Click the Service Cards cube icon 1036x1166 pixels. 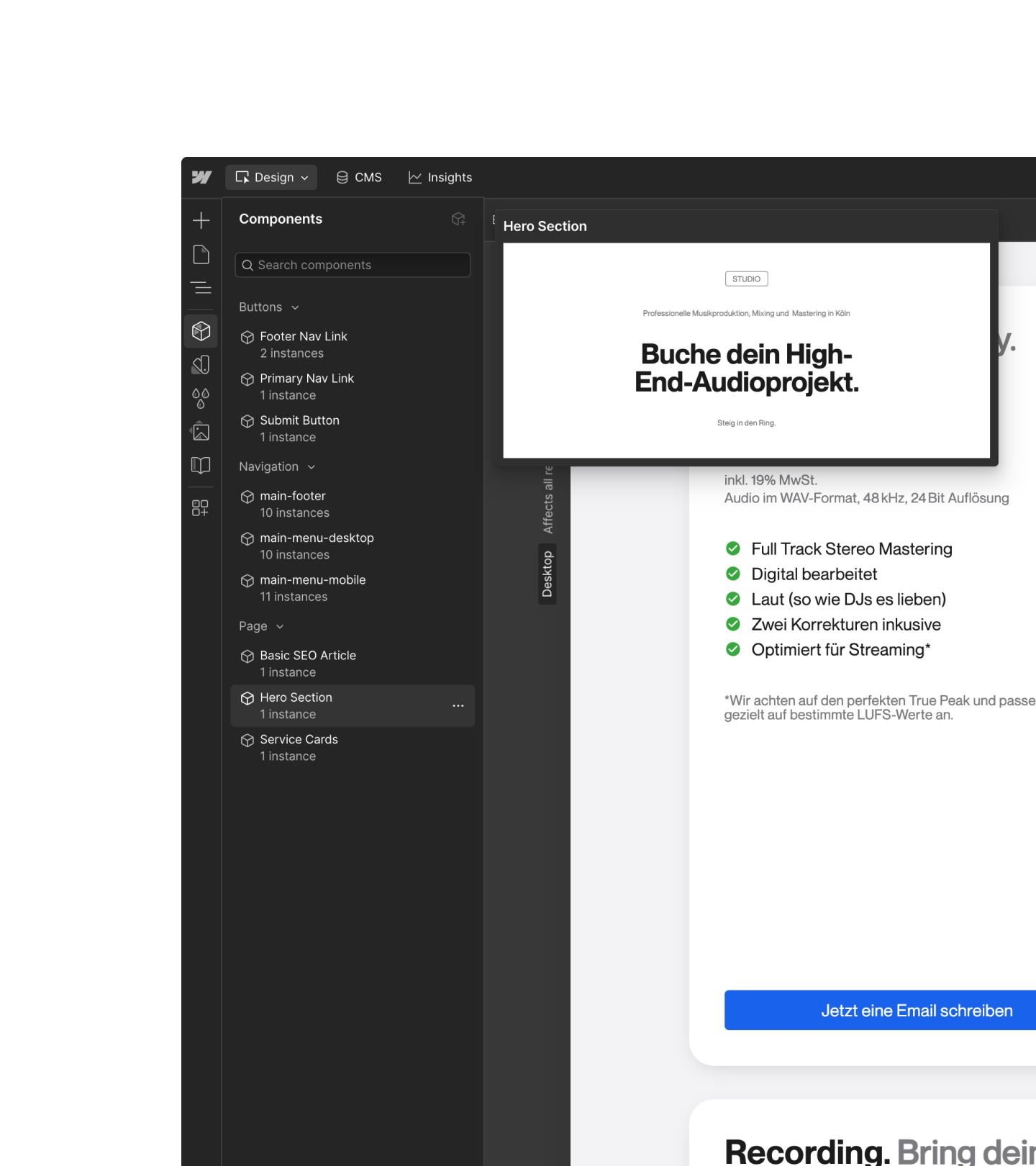point(247,740)
